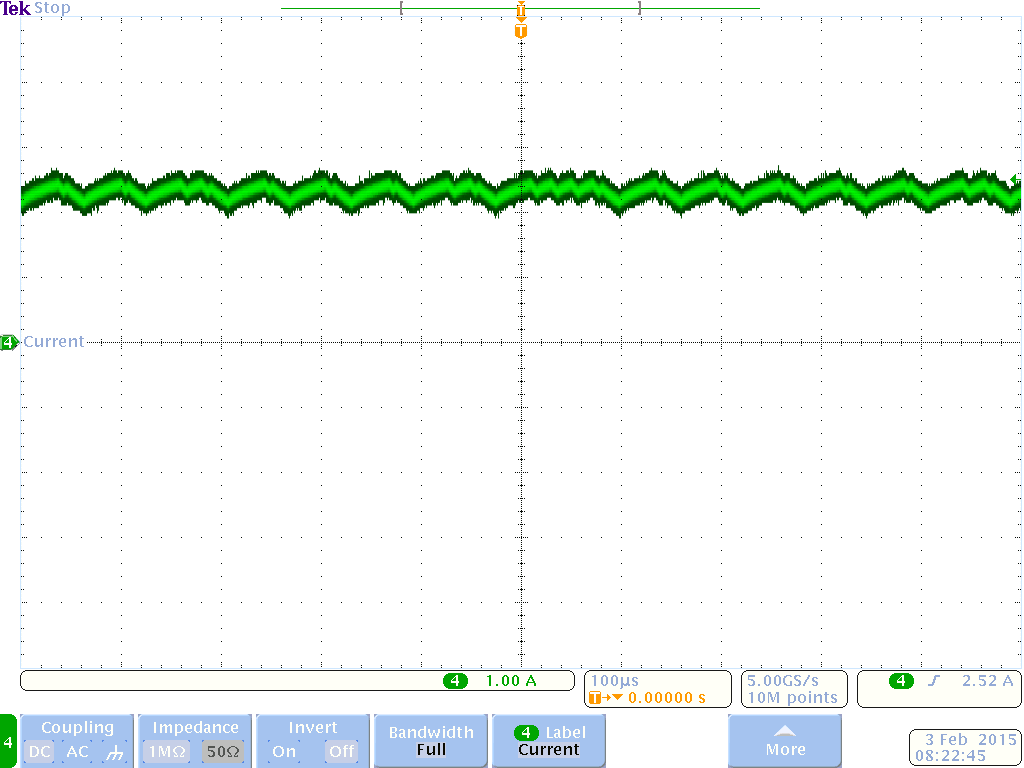The image size is (1024, 768).
Task: Click the date and time display
Action: [x=963, y=746]
